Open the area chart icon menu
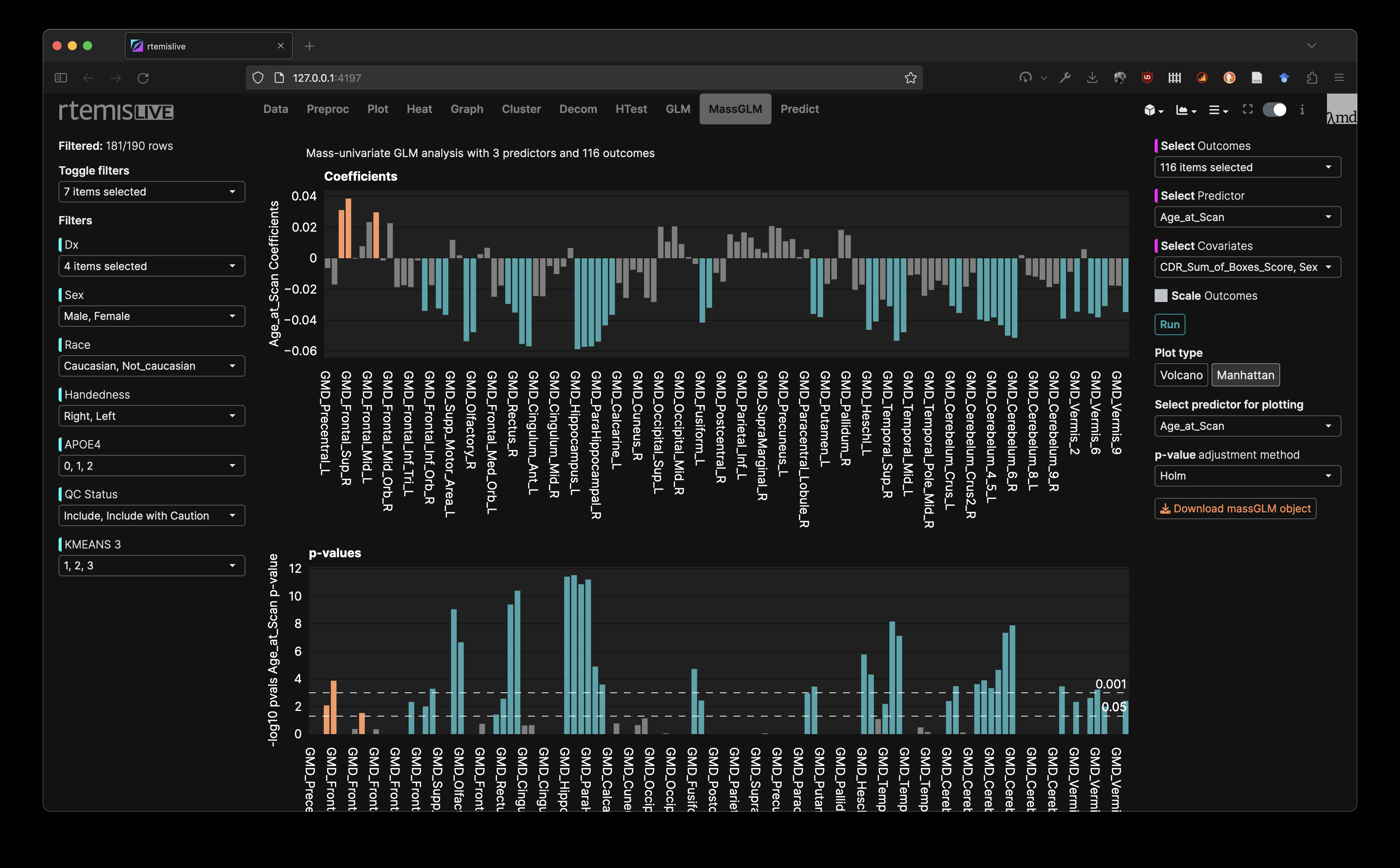 1185,110
